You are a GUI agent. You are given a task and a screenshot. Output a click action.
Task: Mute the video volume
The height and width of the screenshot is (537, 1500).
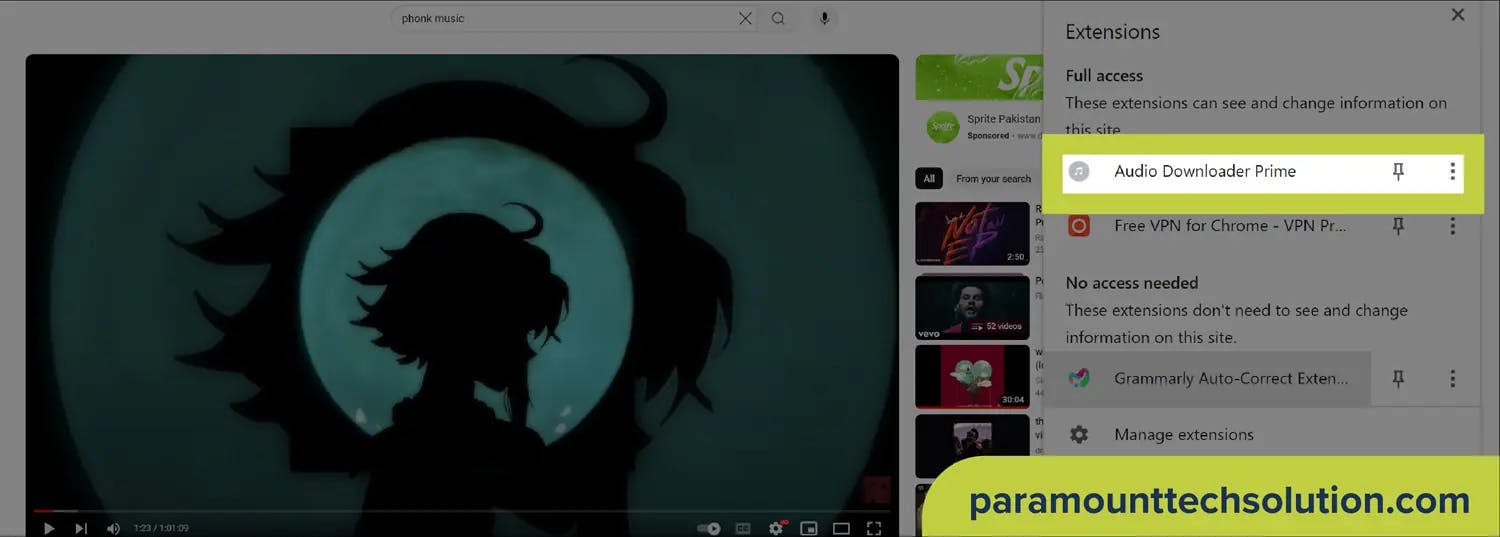pyautogui.click(x=113, y=528)
